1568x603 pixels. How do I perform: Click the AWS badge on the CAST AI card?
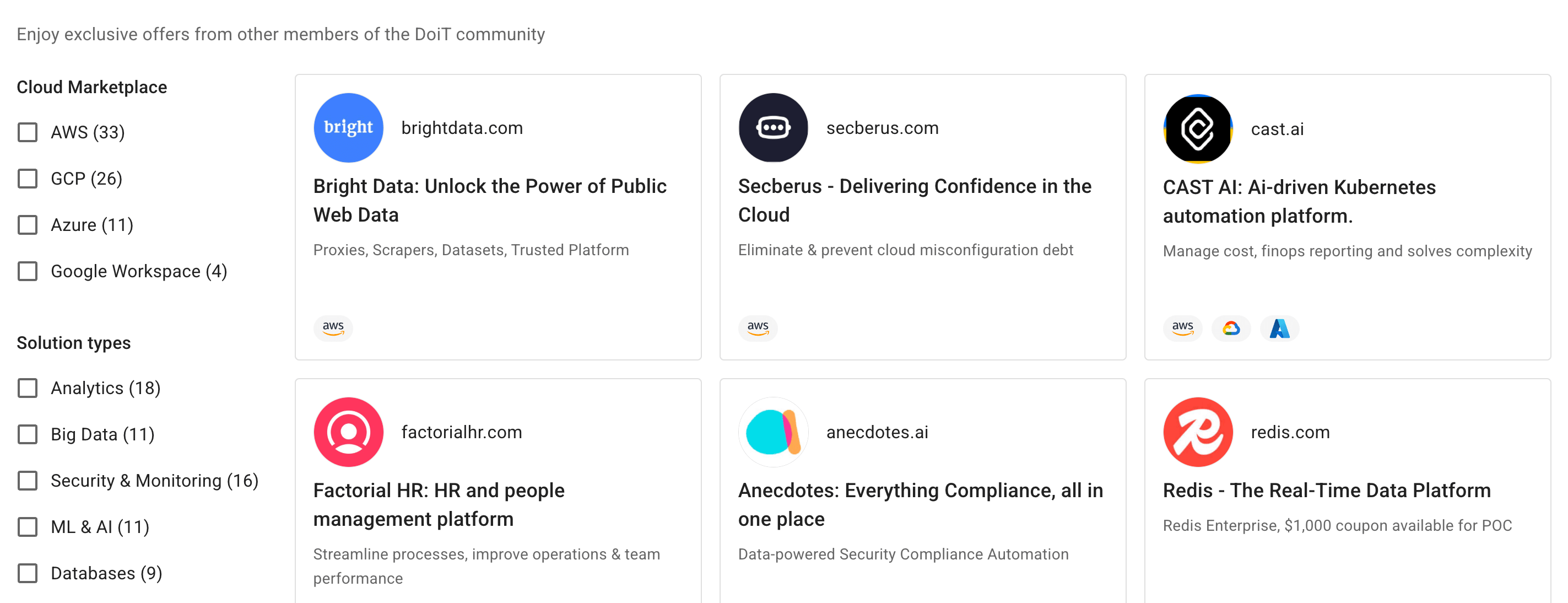point(1182,328)
